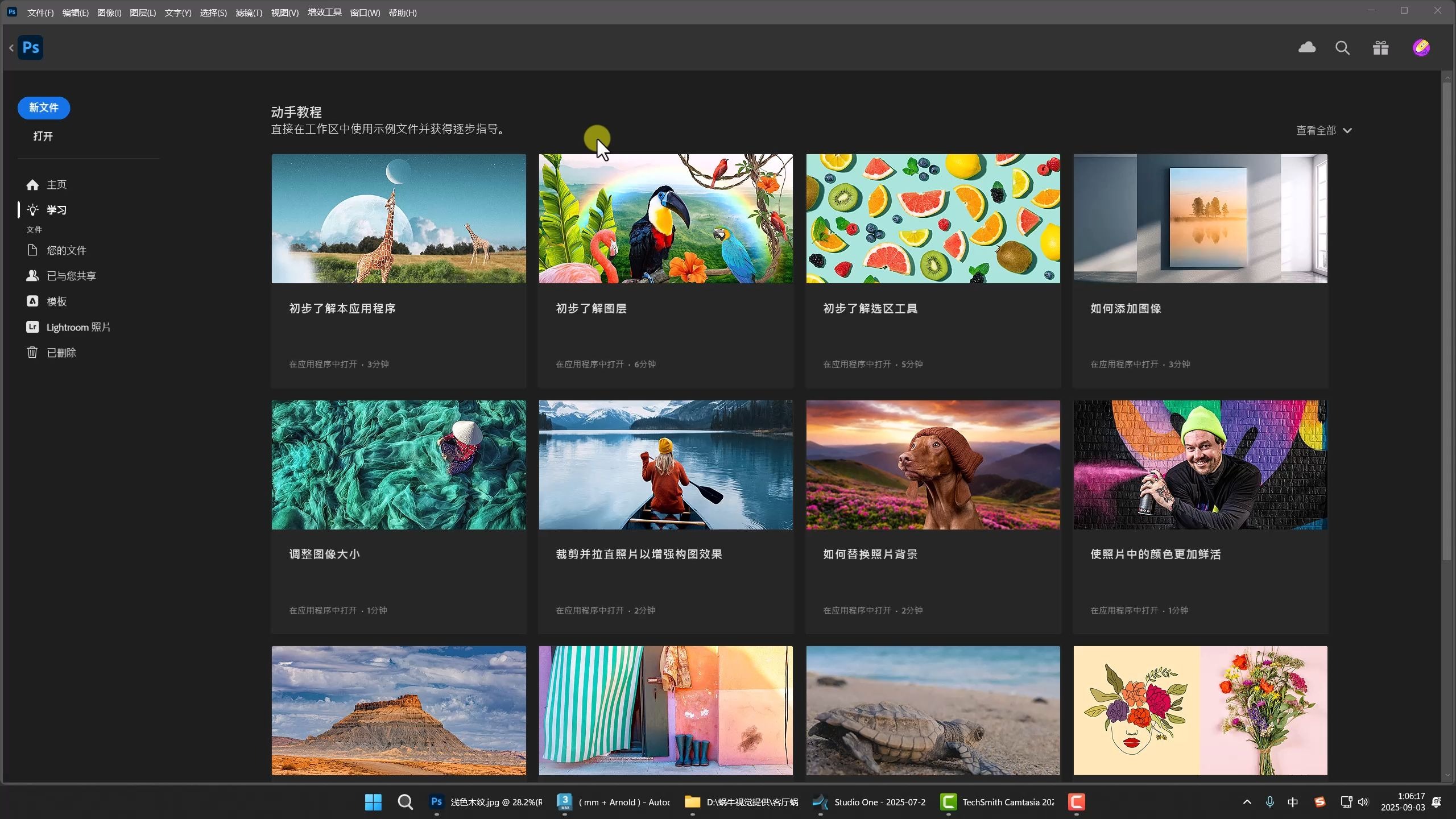Image resolution: width=1456 pixels, height=819 pixels.
Task: Switch to TechSmith Camtasia taskbar item
Action: click(x=998, y=802)
